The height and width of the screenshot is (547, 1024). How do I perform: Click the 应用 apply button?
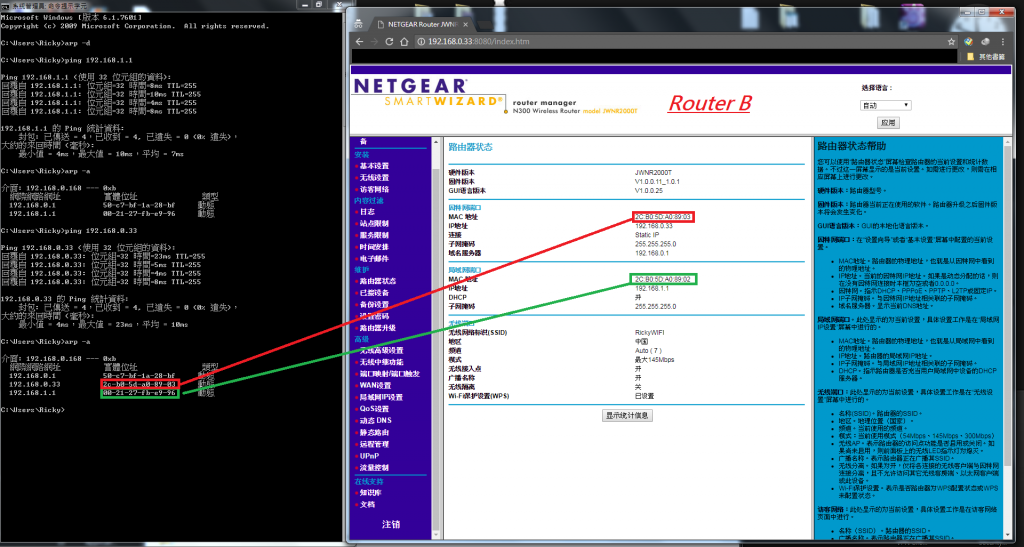(x=886, y=122)
